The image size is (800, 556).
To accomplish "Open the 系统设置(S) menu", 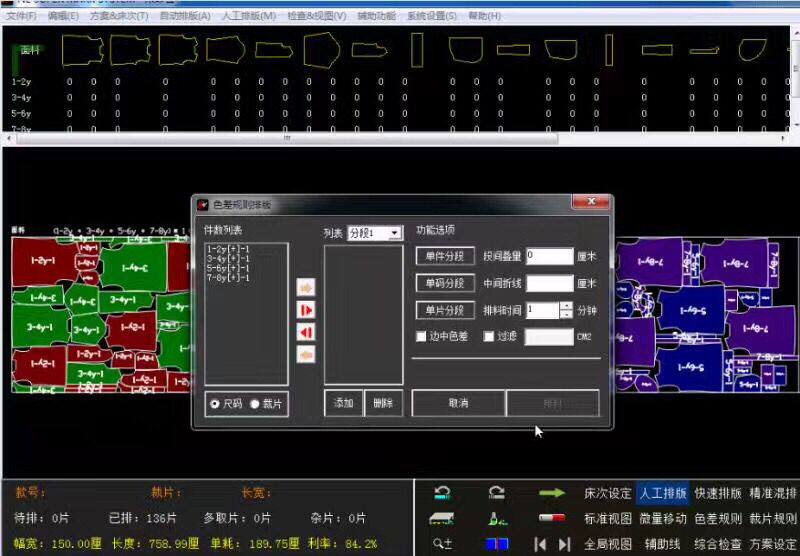I will pyautogui.click(x=432, y=16).
